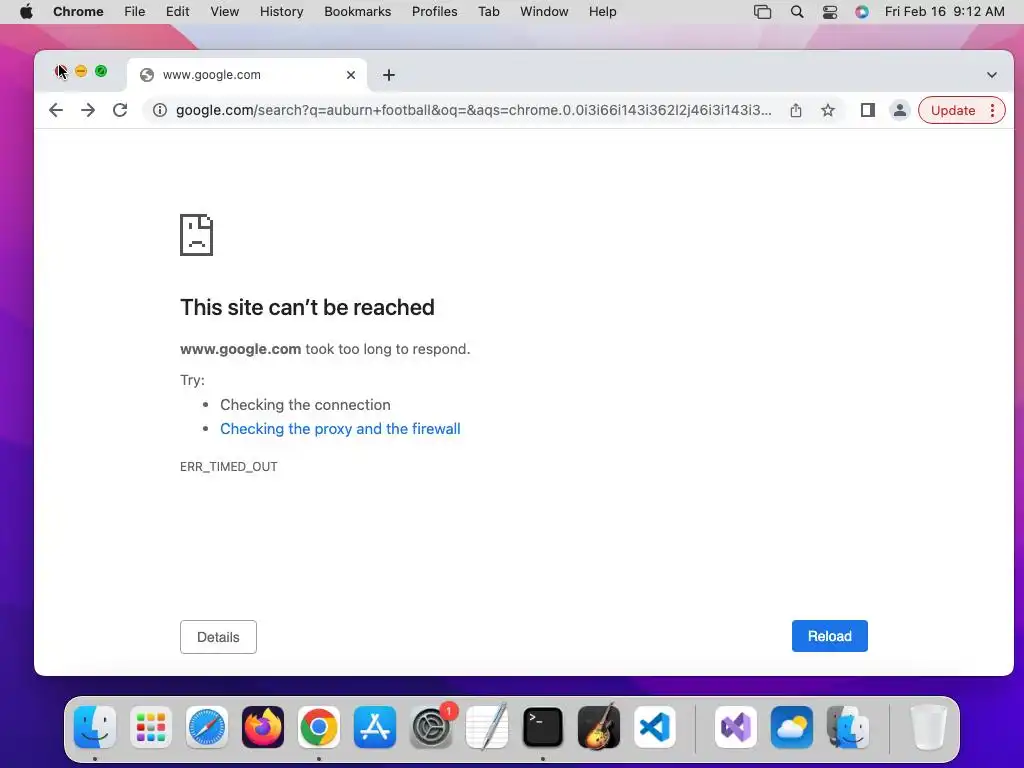The width and height of the screenshot is (1024, 768).
Task: Open Terminal from the Dock
Action: pyautogui.click(x=543, y=727)
